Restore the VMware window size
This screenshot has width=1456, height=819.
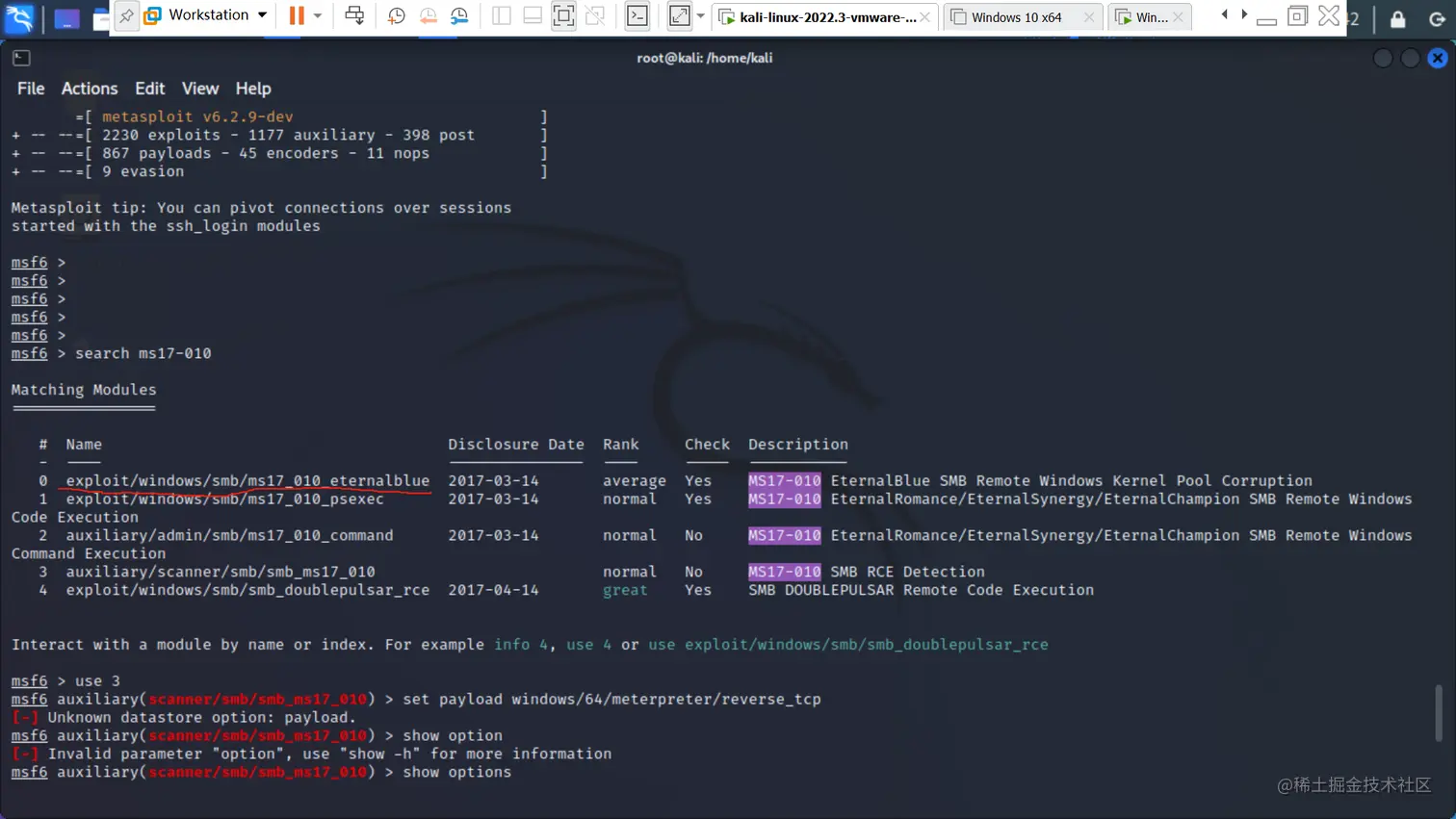1298,15
